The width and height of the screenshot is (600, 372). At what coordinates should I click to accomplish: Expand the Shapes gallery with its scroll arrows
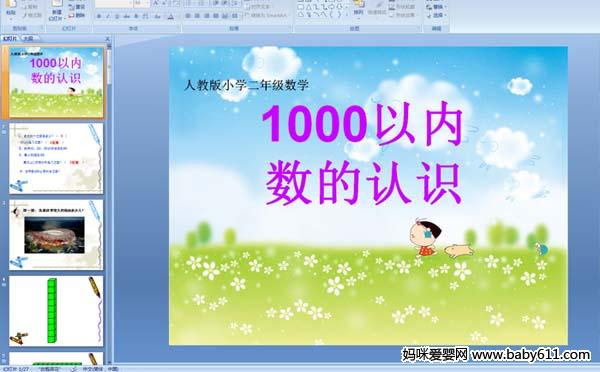(x=347, y=11)
